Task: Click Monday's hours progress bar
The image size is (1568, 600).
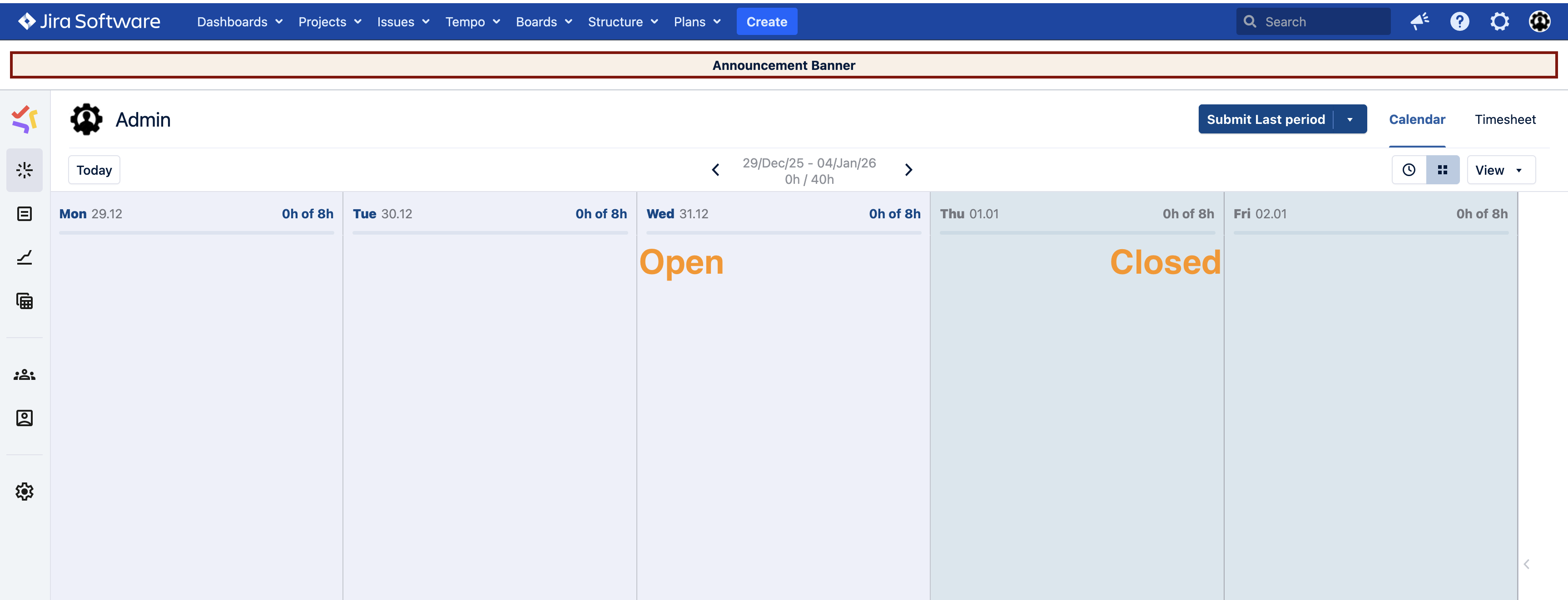Action: (x=196, y=233)
